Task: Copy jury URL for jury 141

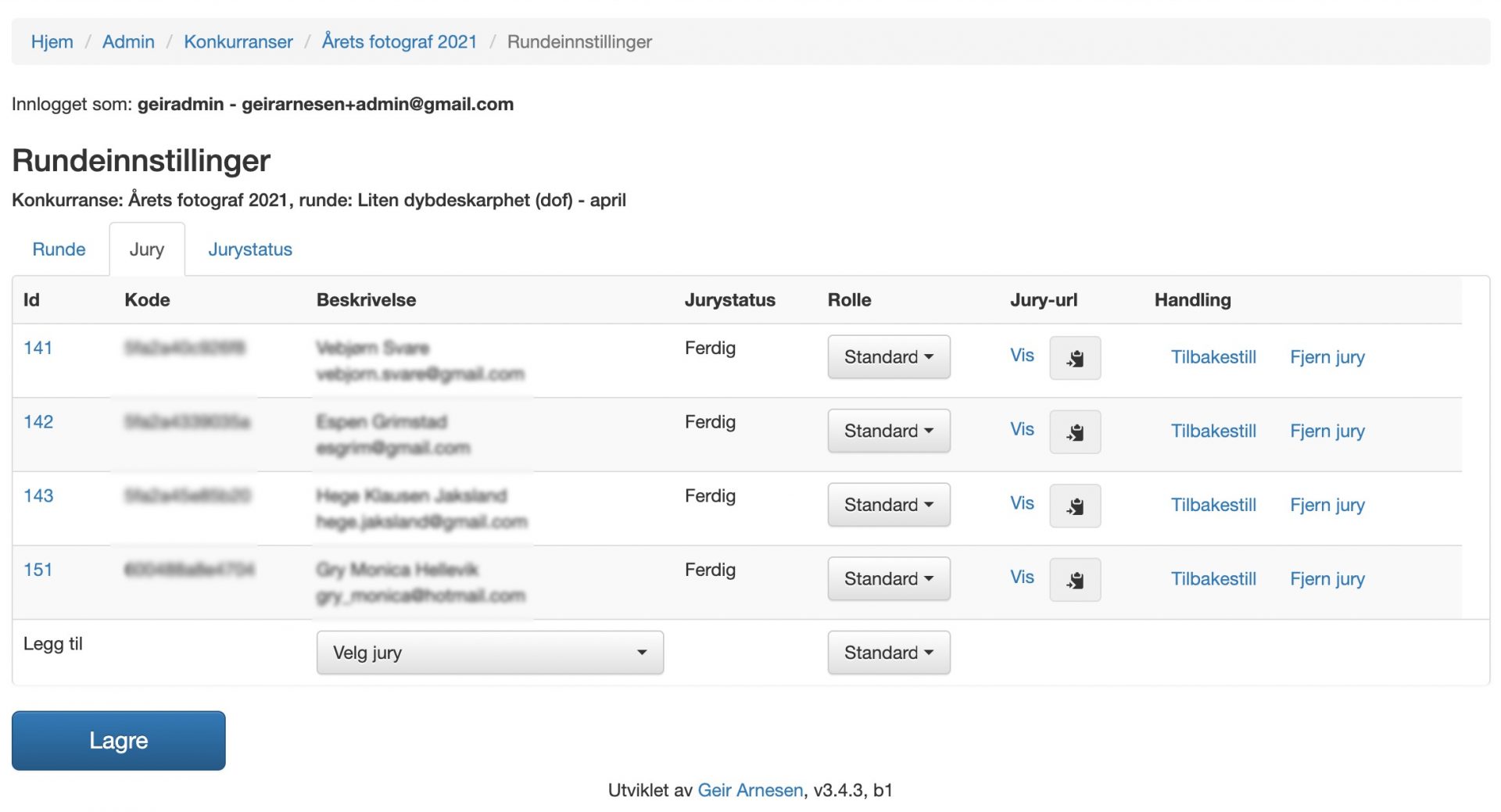Action: [1074, 358]
